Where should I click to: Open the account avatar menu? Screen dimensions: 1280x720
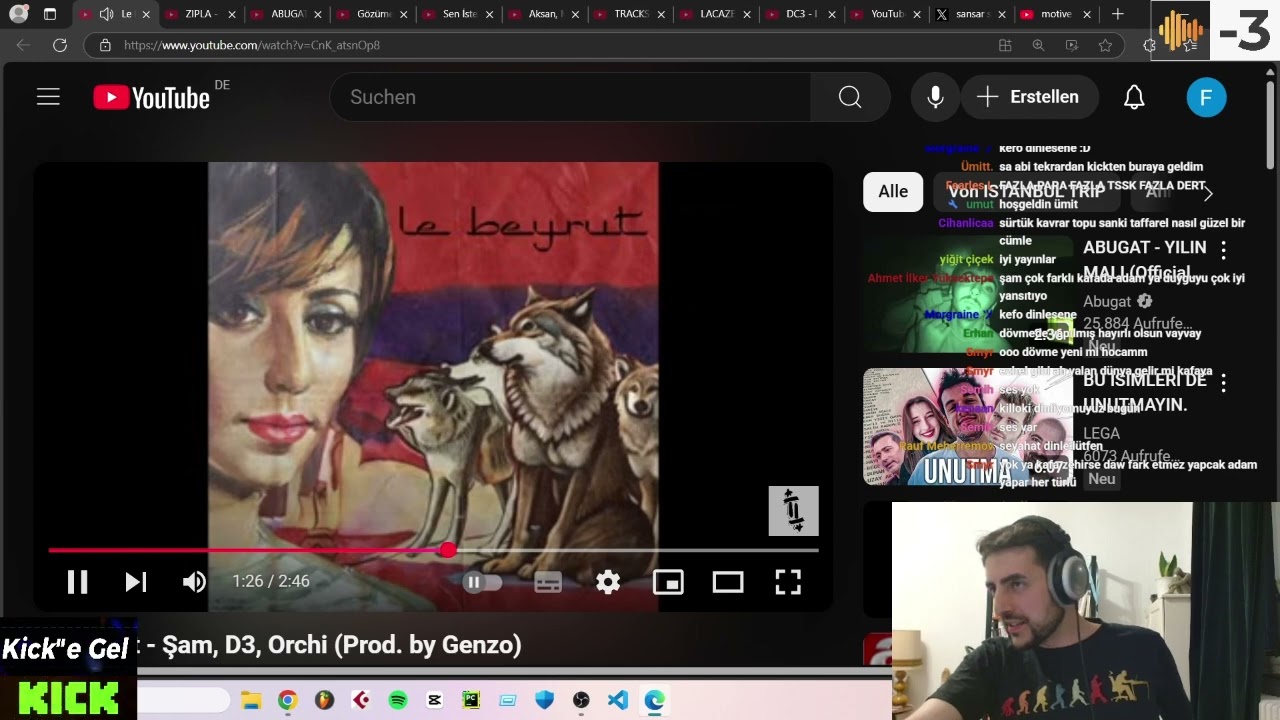coord(1206,97)
